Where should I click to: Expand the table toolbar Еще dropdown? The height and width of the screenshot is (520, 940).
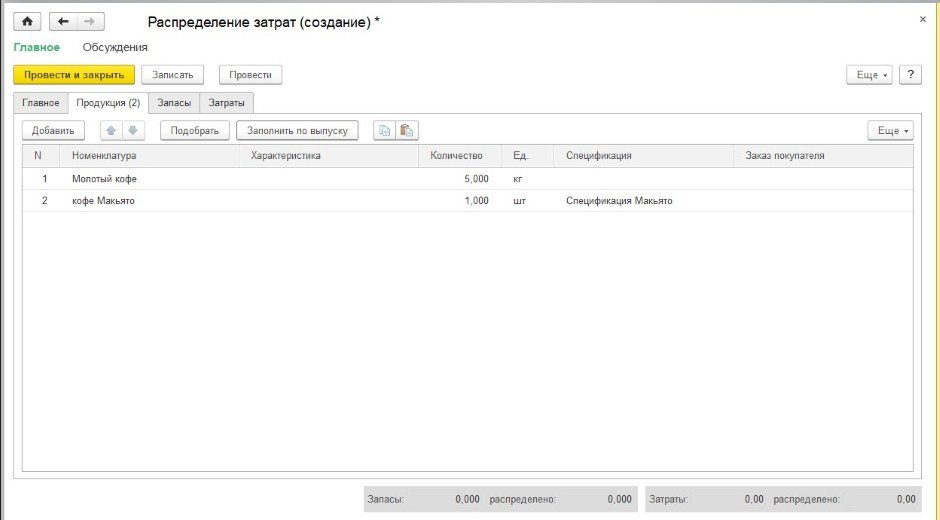click(x=889, y=131)
